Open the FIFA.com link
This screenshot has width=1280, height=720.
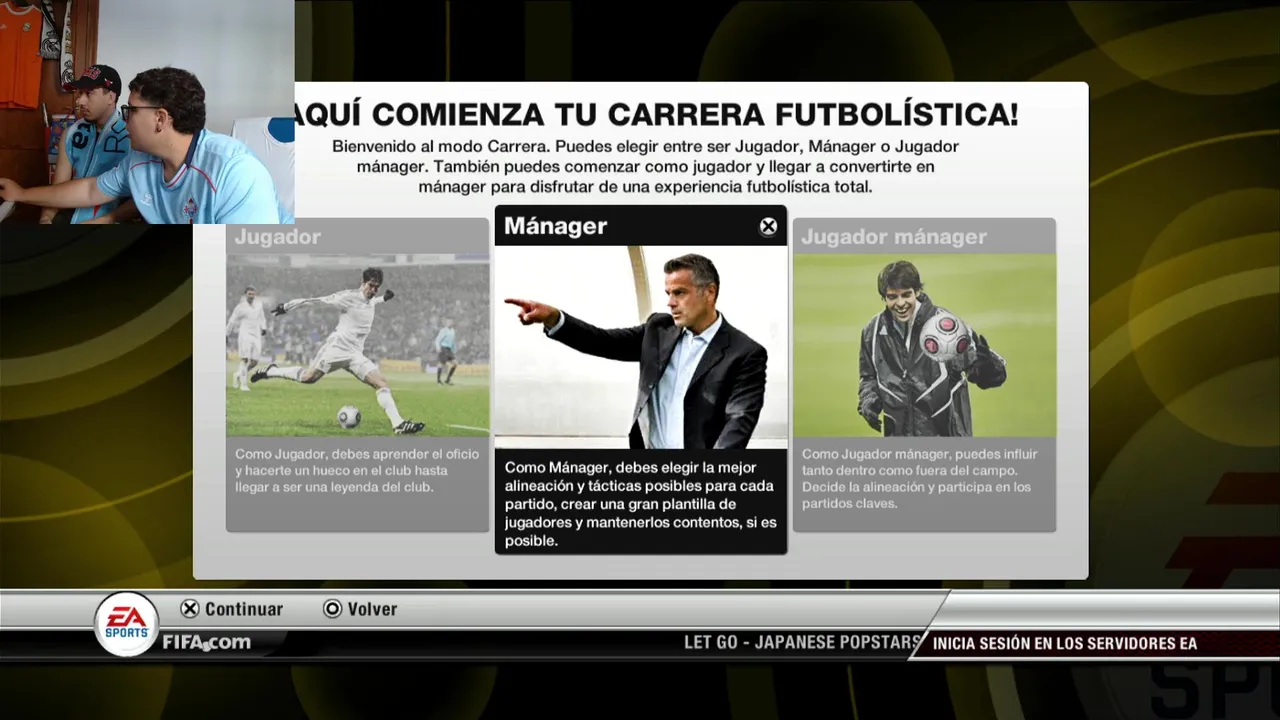207,642
